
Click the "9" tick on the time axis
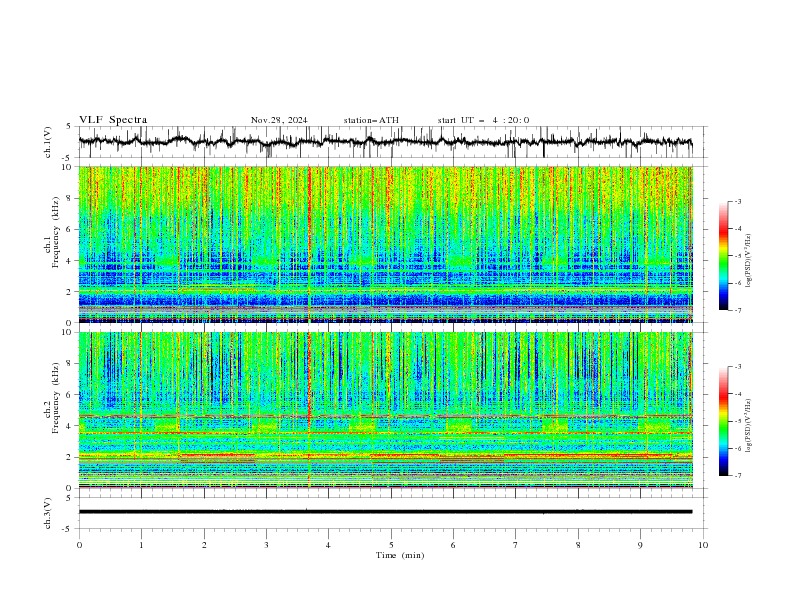coord(640,545)
